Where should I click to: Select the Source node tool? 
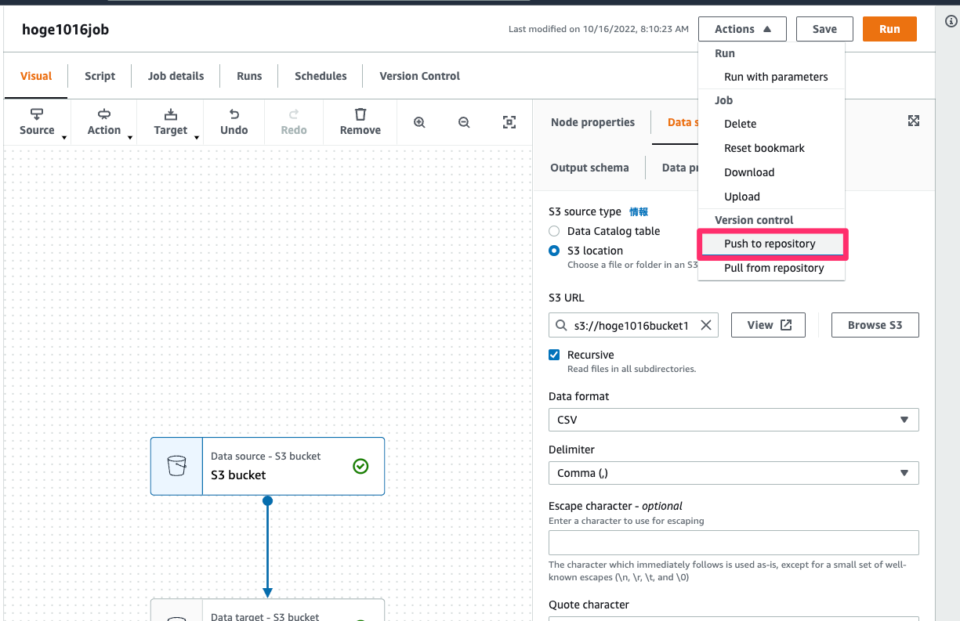click(37, 122)
